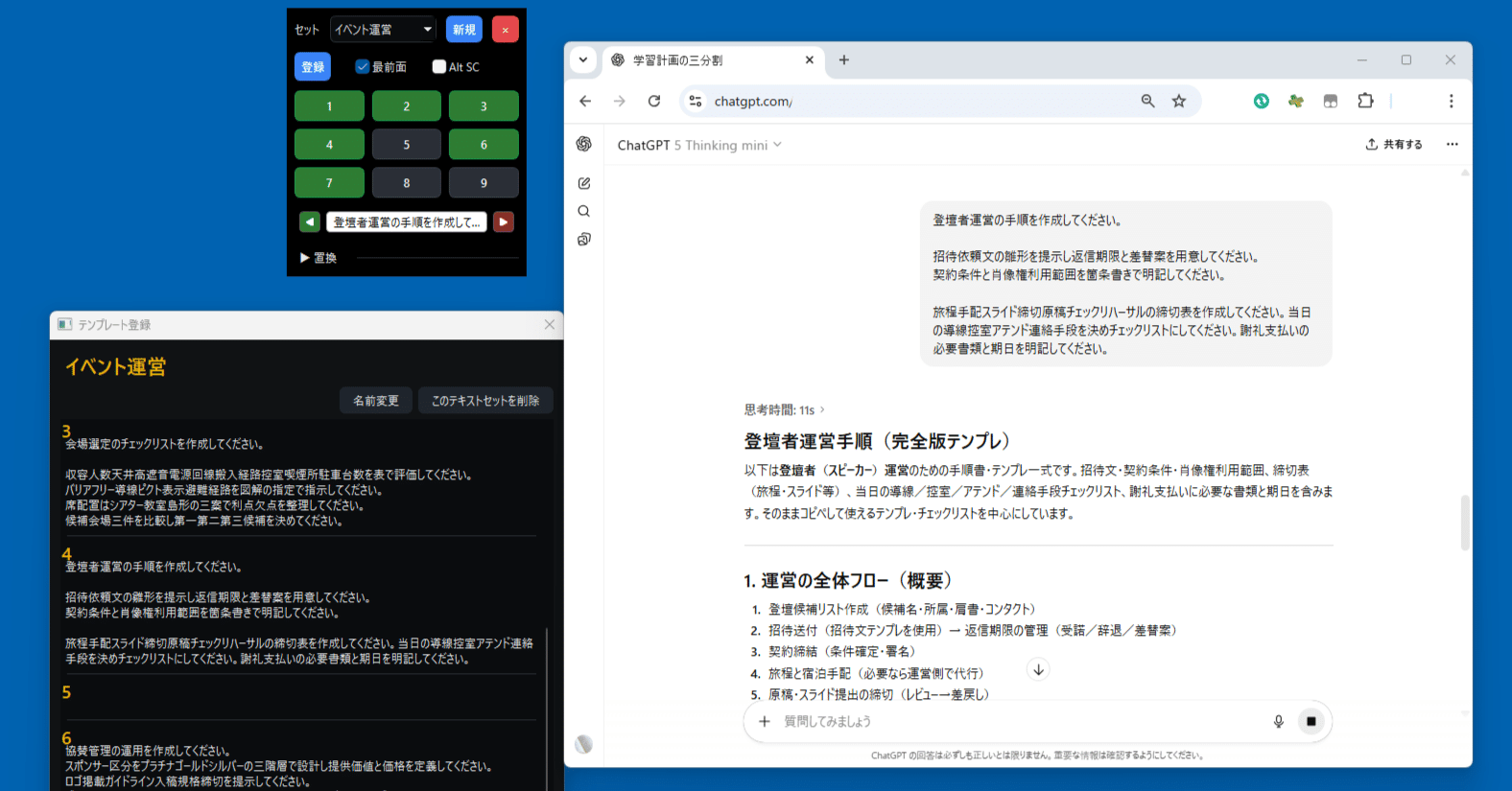Go to next template with red right arrow
The width and height of the screenshot is (1512, 791).
(x=504, y=221)
